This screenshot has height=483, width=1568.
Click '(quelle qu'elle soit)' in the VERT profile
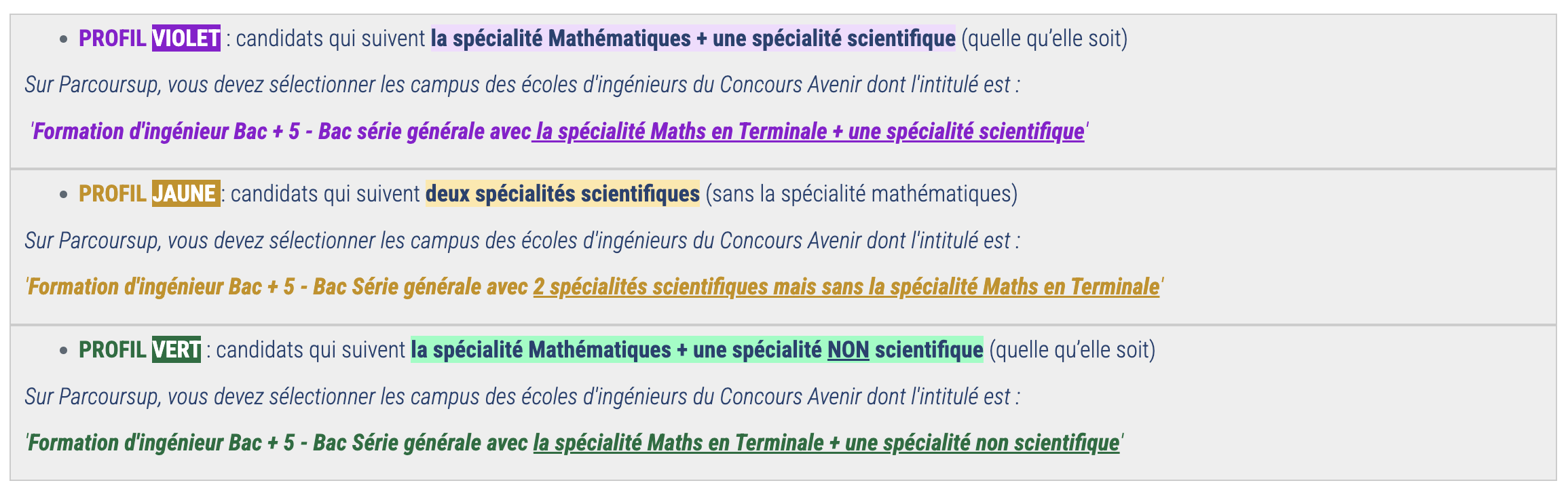pos(1072,350)
